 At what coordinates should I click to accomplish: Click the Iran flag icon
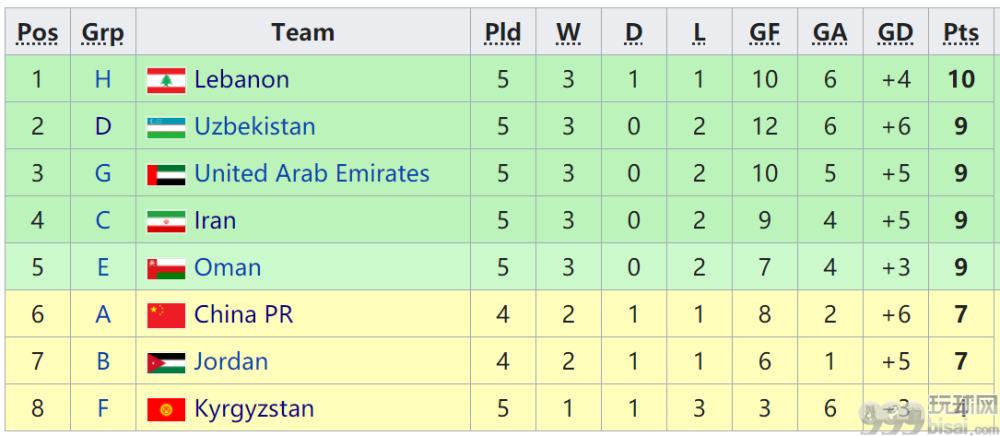tap(166, 221)
